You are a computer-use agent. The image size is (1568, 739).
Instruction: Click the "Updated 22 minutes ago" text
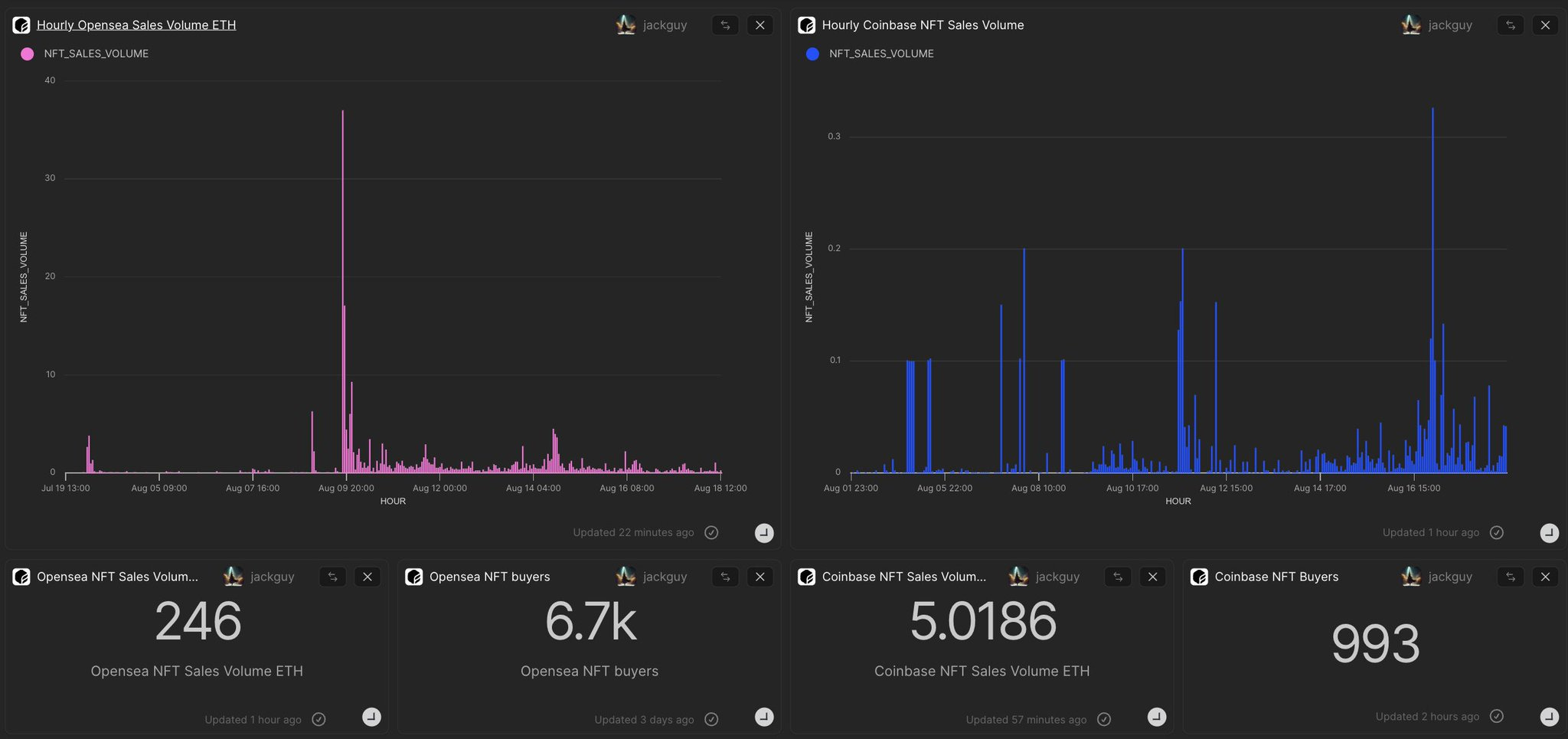[633, 533]
